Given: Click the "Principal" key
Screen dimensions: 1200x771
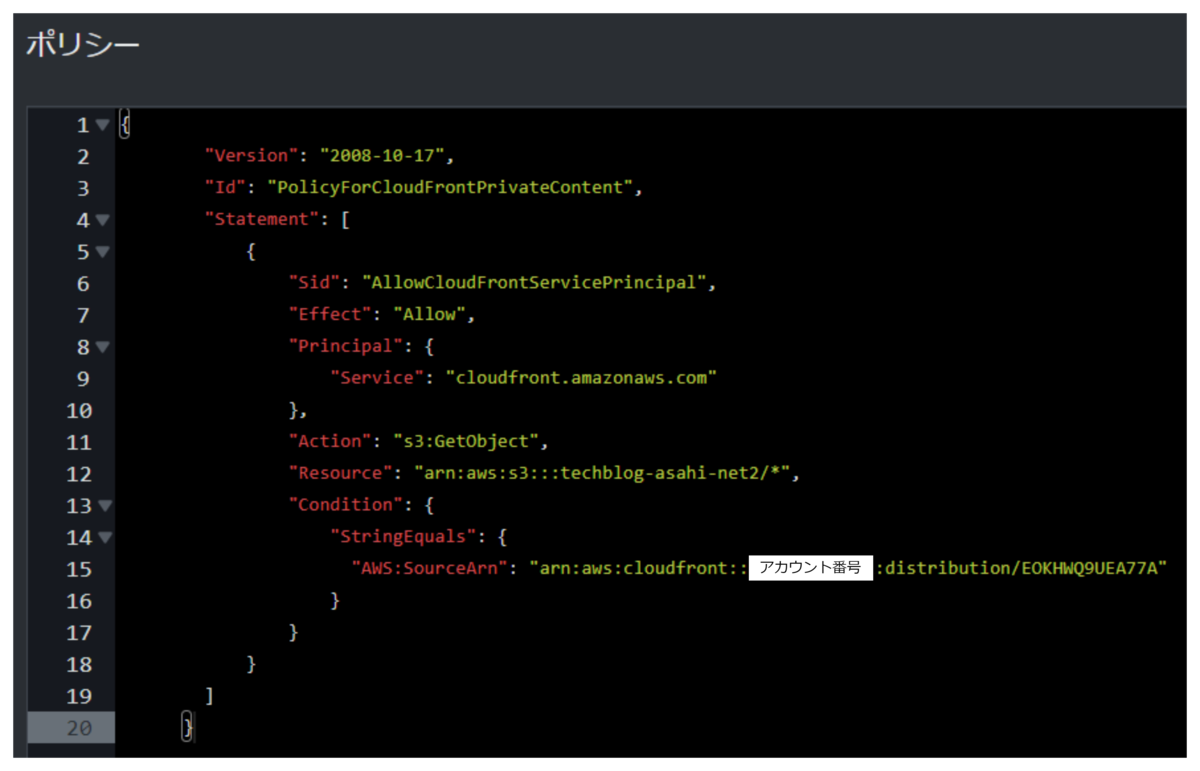Looking at the screenshot, I should (348, 346).
